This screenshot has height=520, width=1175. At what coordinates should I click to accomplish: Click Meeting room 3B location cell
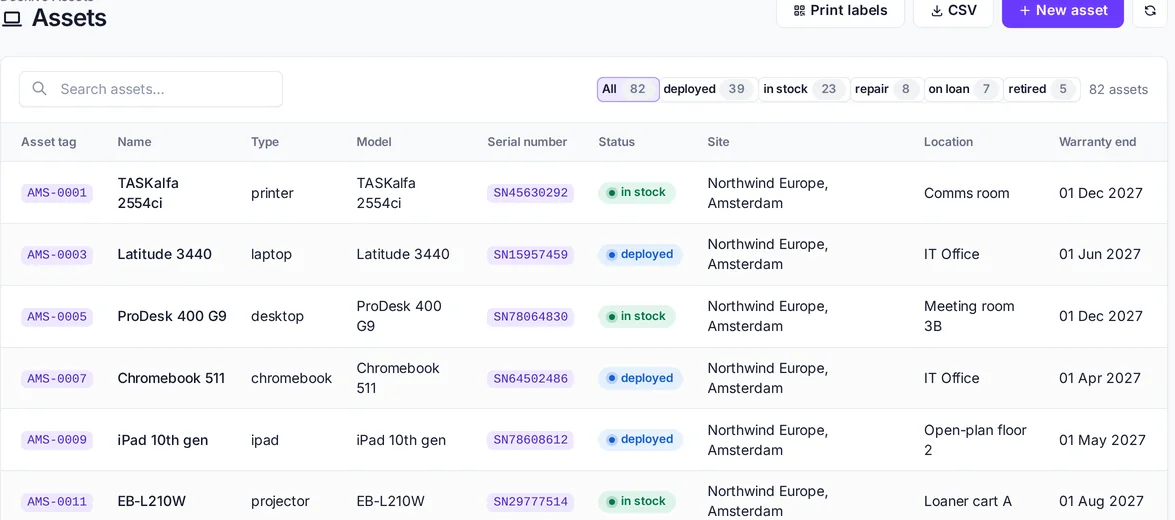(969, 316)
